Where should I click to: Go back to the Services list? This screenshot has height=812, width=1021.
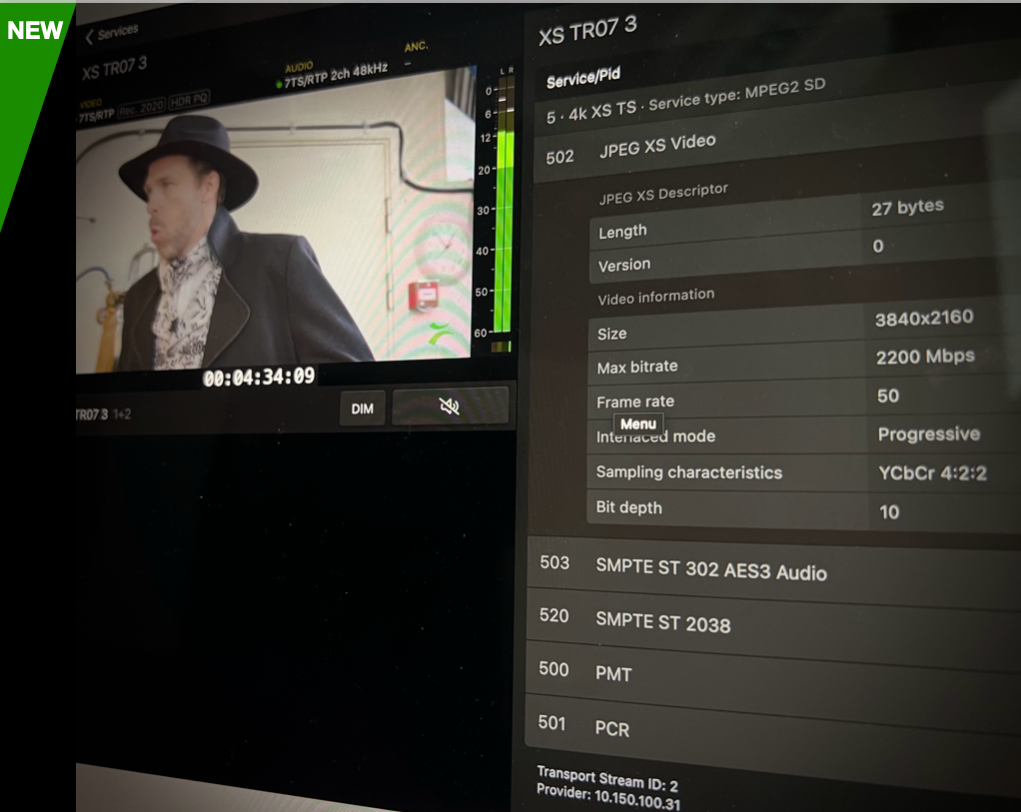111,35
